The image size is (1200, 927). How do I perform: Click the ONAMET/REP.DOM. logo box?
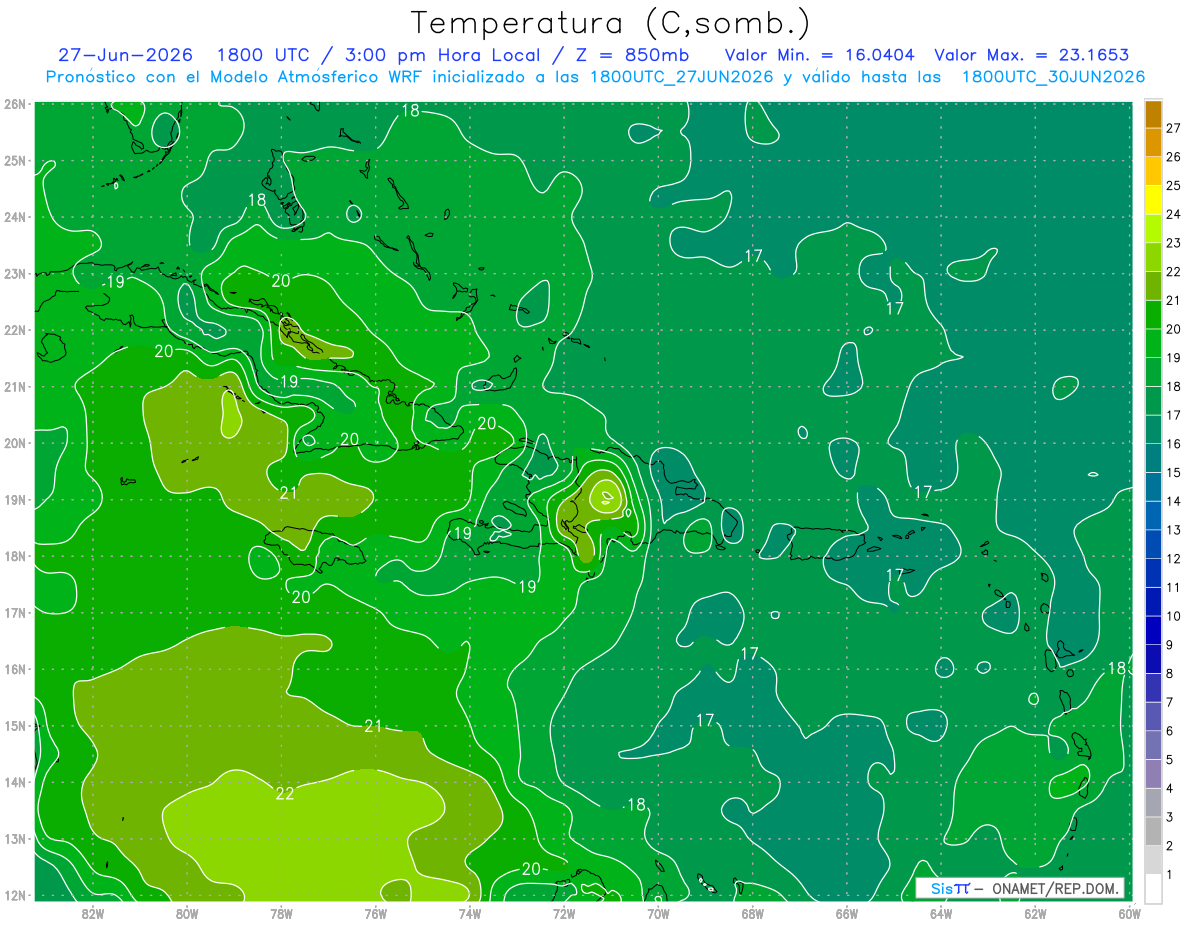pyautogui.click(x=1020, y=888)
